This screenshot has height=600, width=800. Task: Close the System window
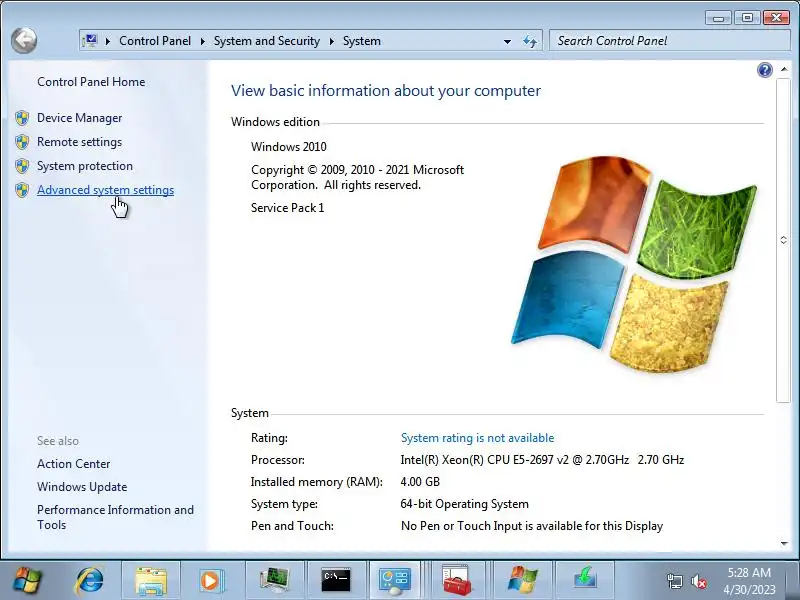click(x=776, y=18)
